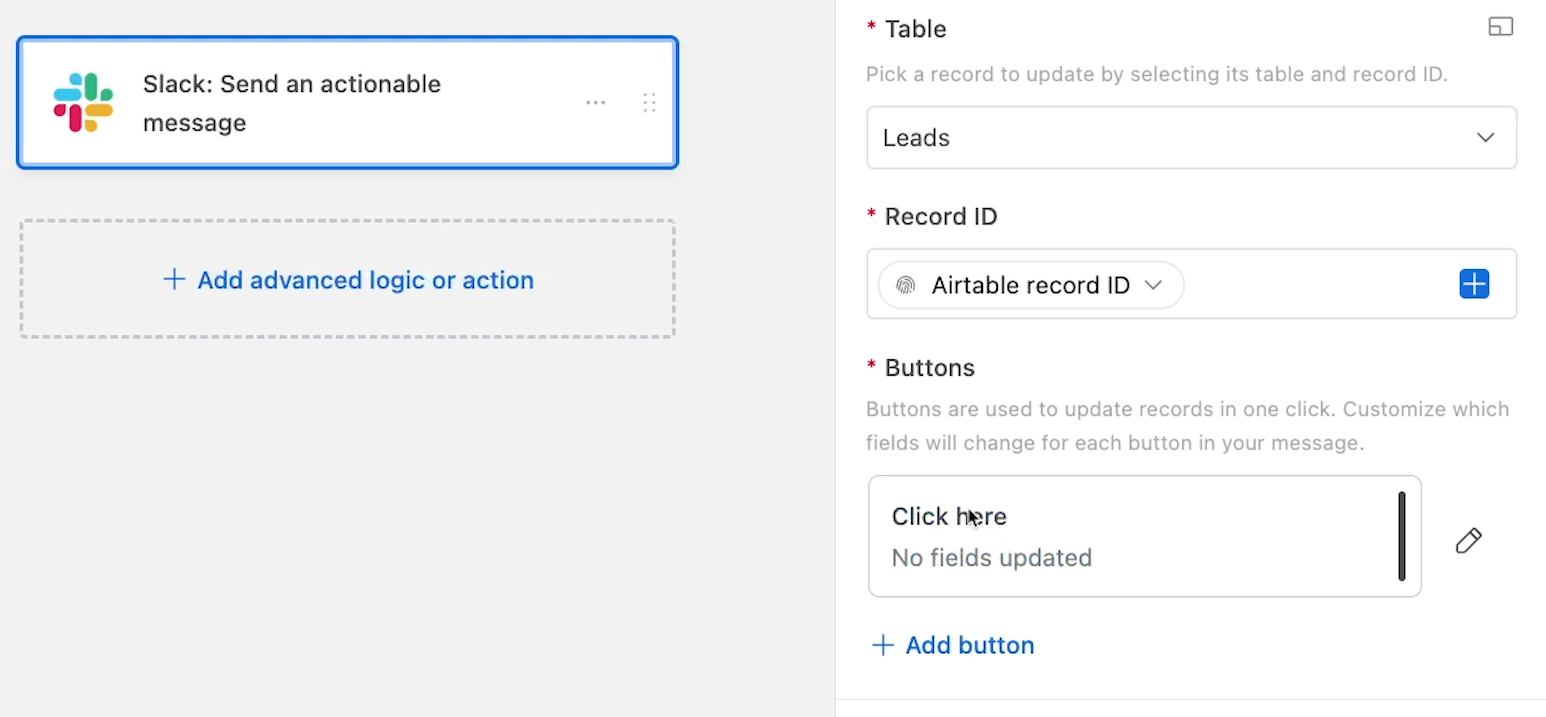Click the blue plus icon in Record ID

[1474, 284]
